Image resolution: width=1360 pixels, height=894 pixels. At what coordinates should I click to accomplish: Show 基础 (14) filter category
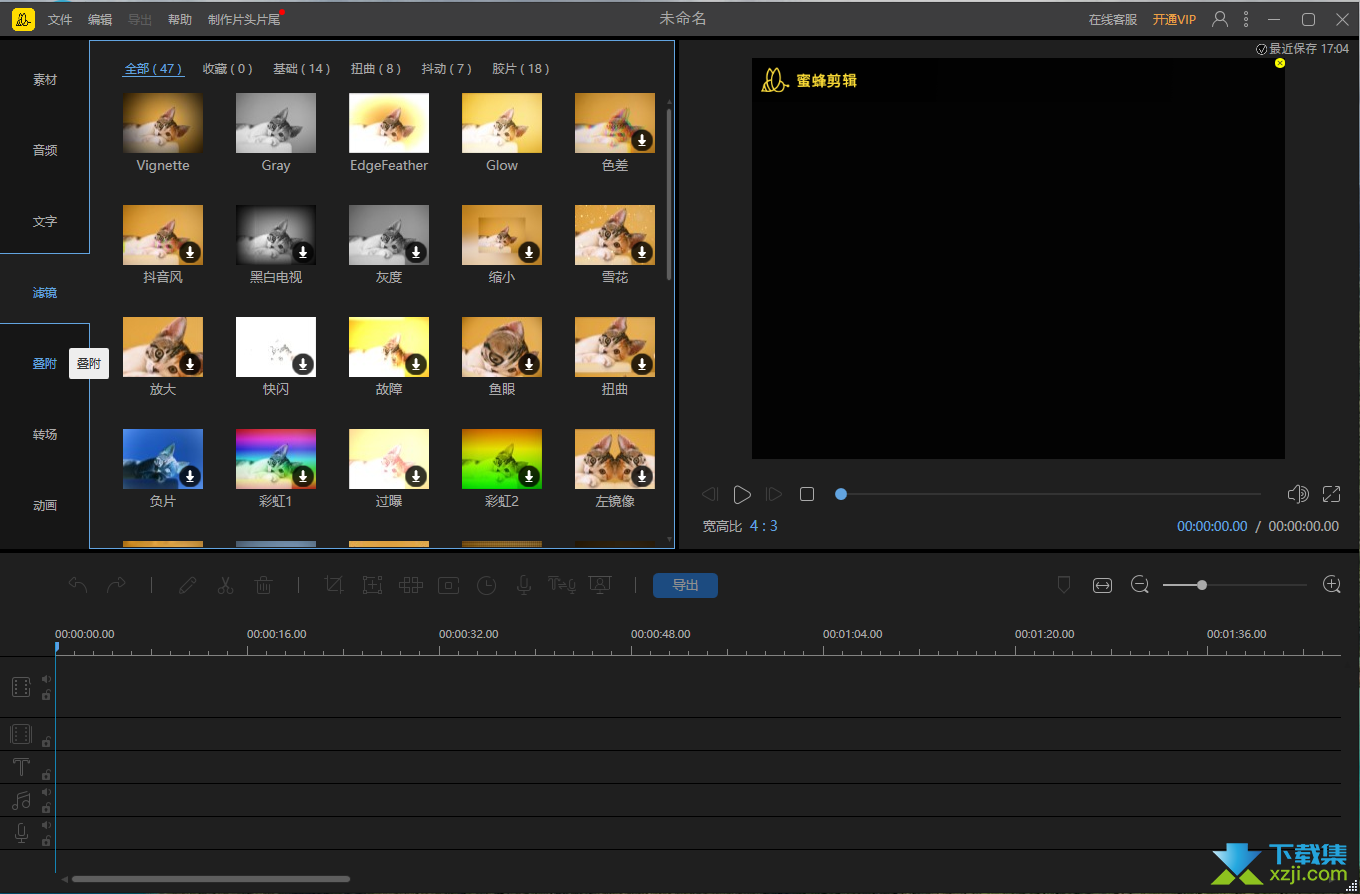coord(302,69)
